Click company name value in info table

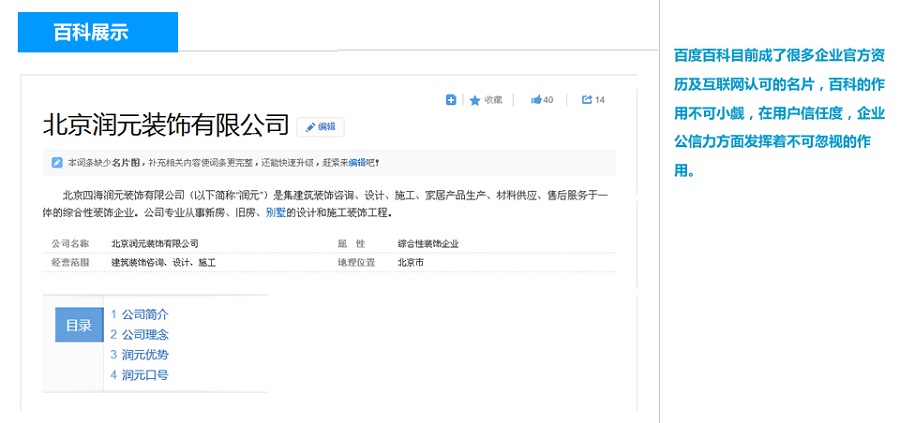tap(154, 244)
